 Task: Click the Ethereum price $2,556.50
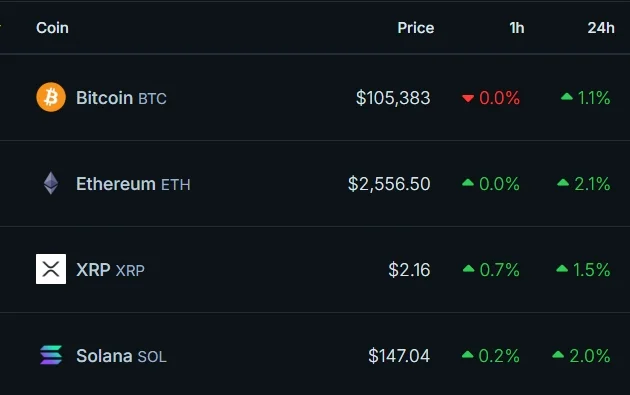389,184
